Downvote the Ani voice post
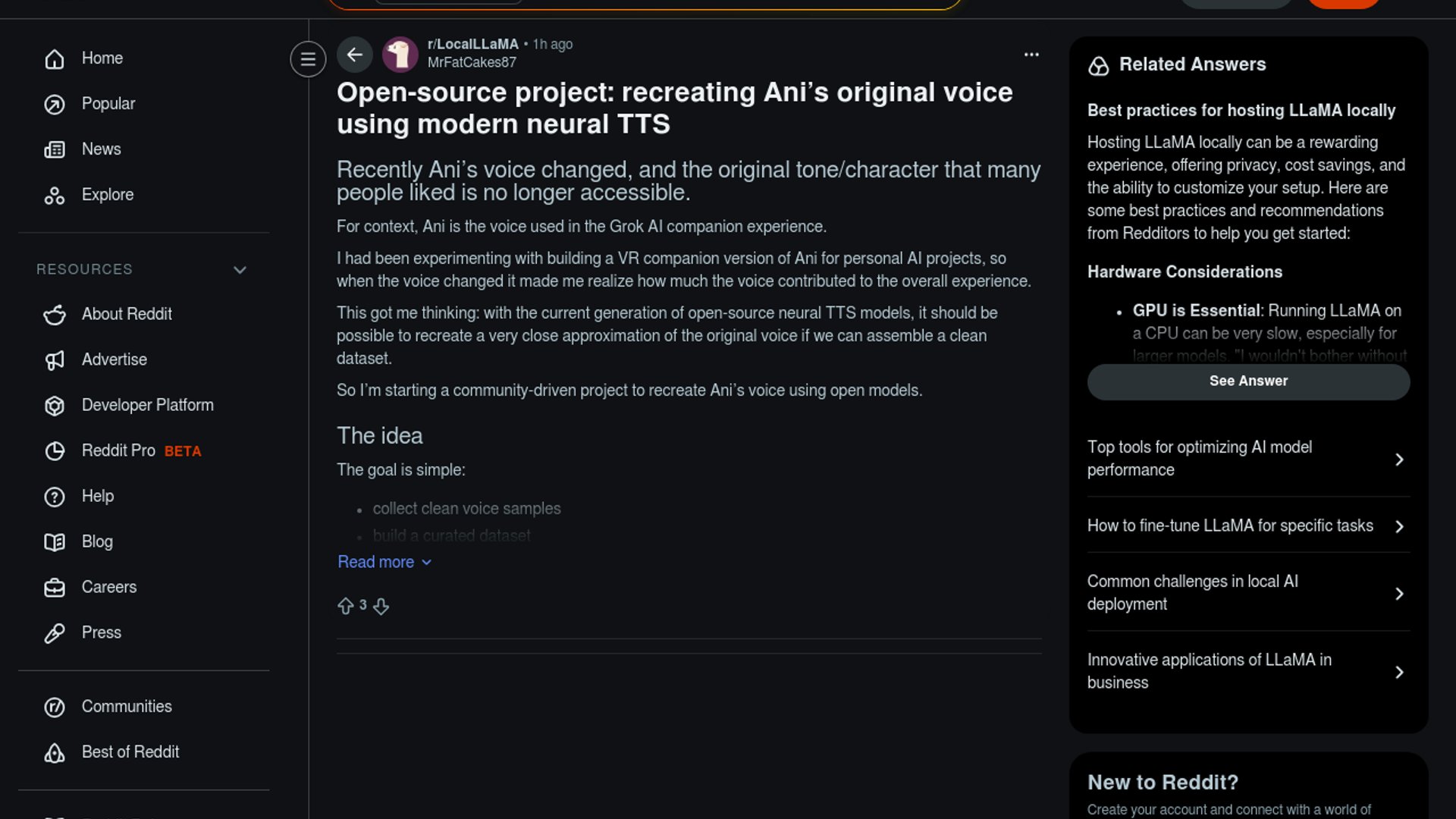Viewport: 1456px width, 819px height. tap(381, 606)
